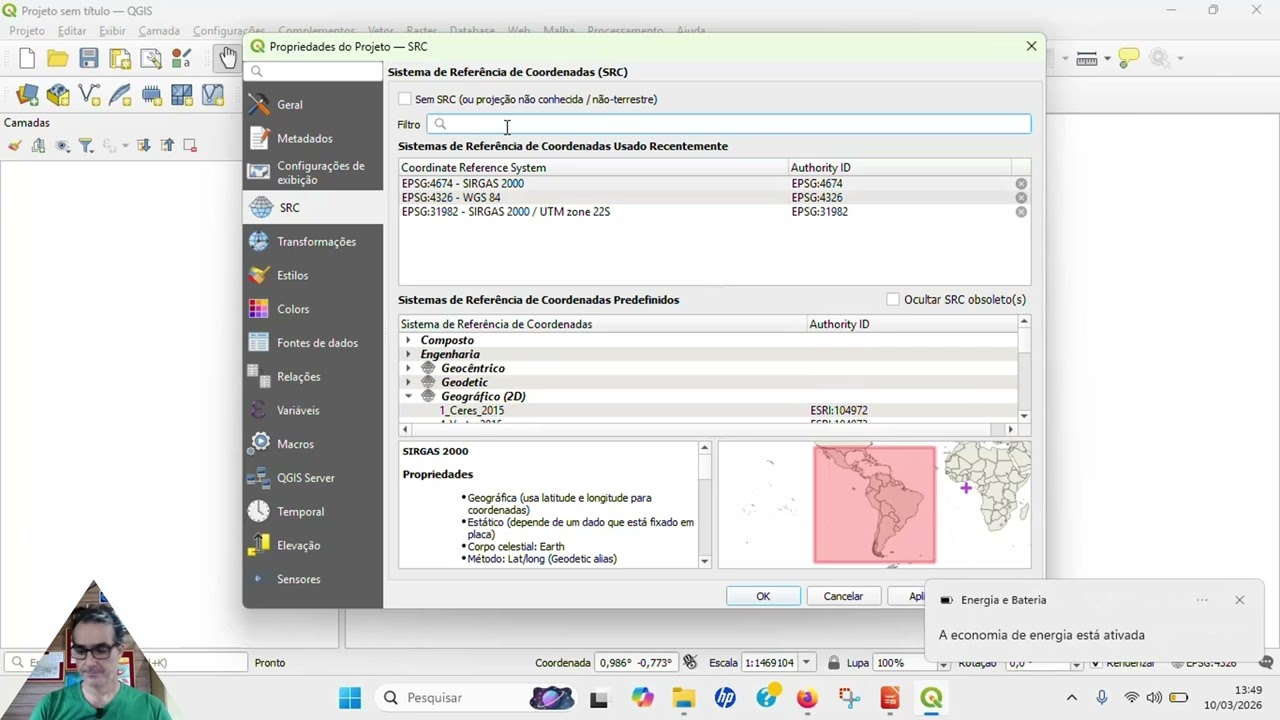Remove EPSG:4326 from recent list
Screen dimensions: 1280x720
[x=1021, y=198]
